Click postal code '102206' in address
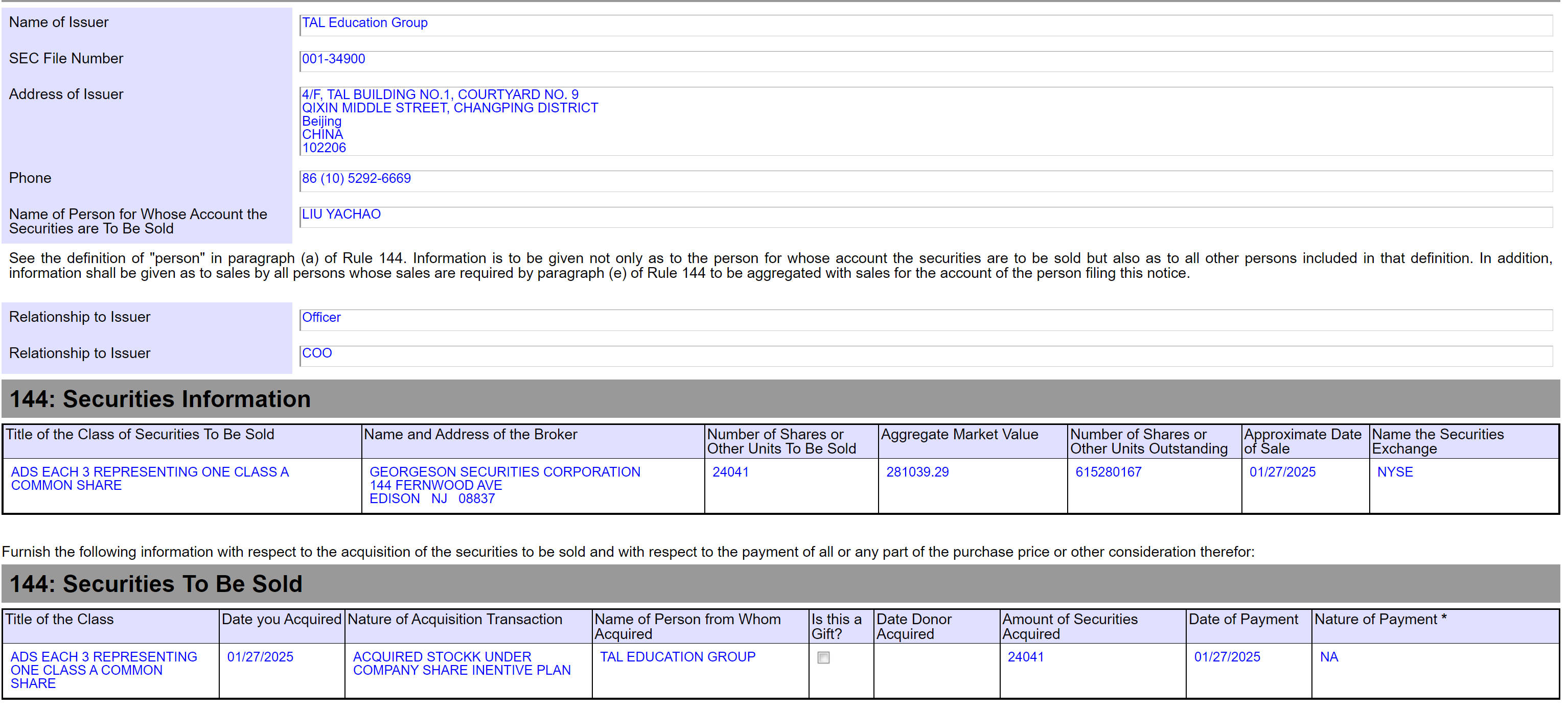This screenshot has height=711, width=1568. [324, 148]
